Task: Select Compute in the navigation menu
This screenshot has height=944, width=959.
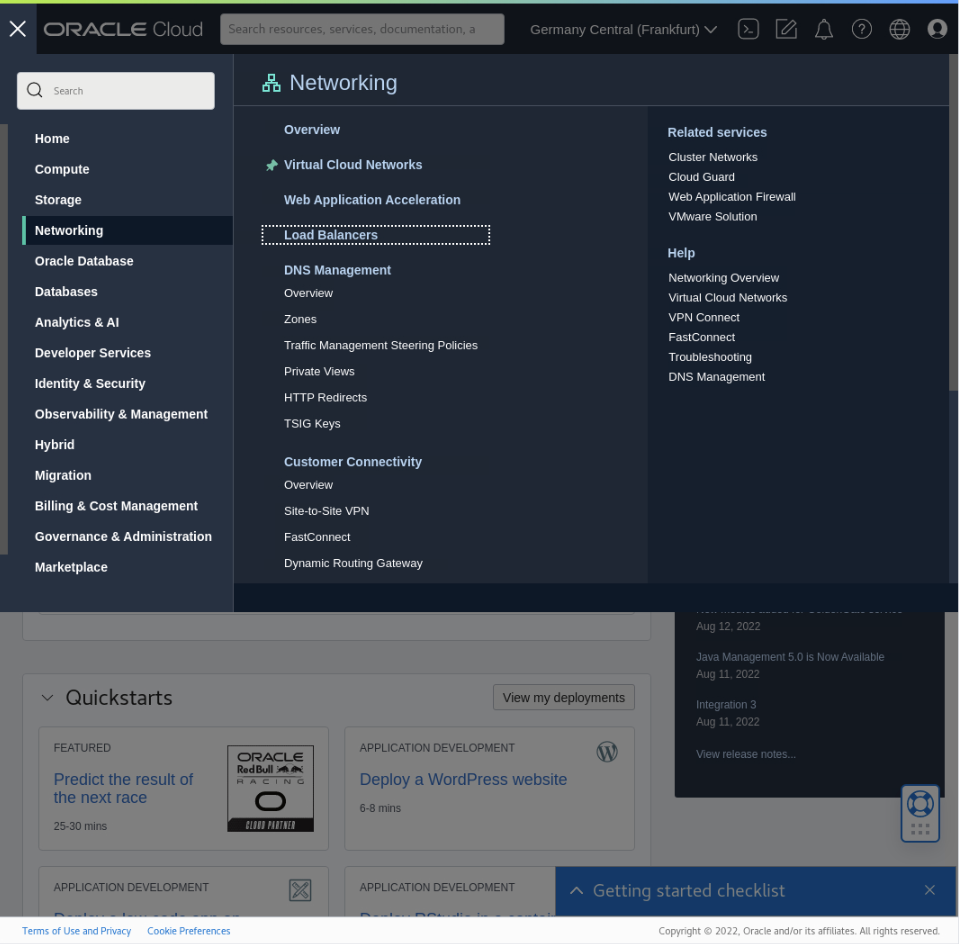Action: [x=62, y=169]
